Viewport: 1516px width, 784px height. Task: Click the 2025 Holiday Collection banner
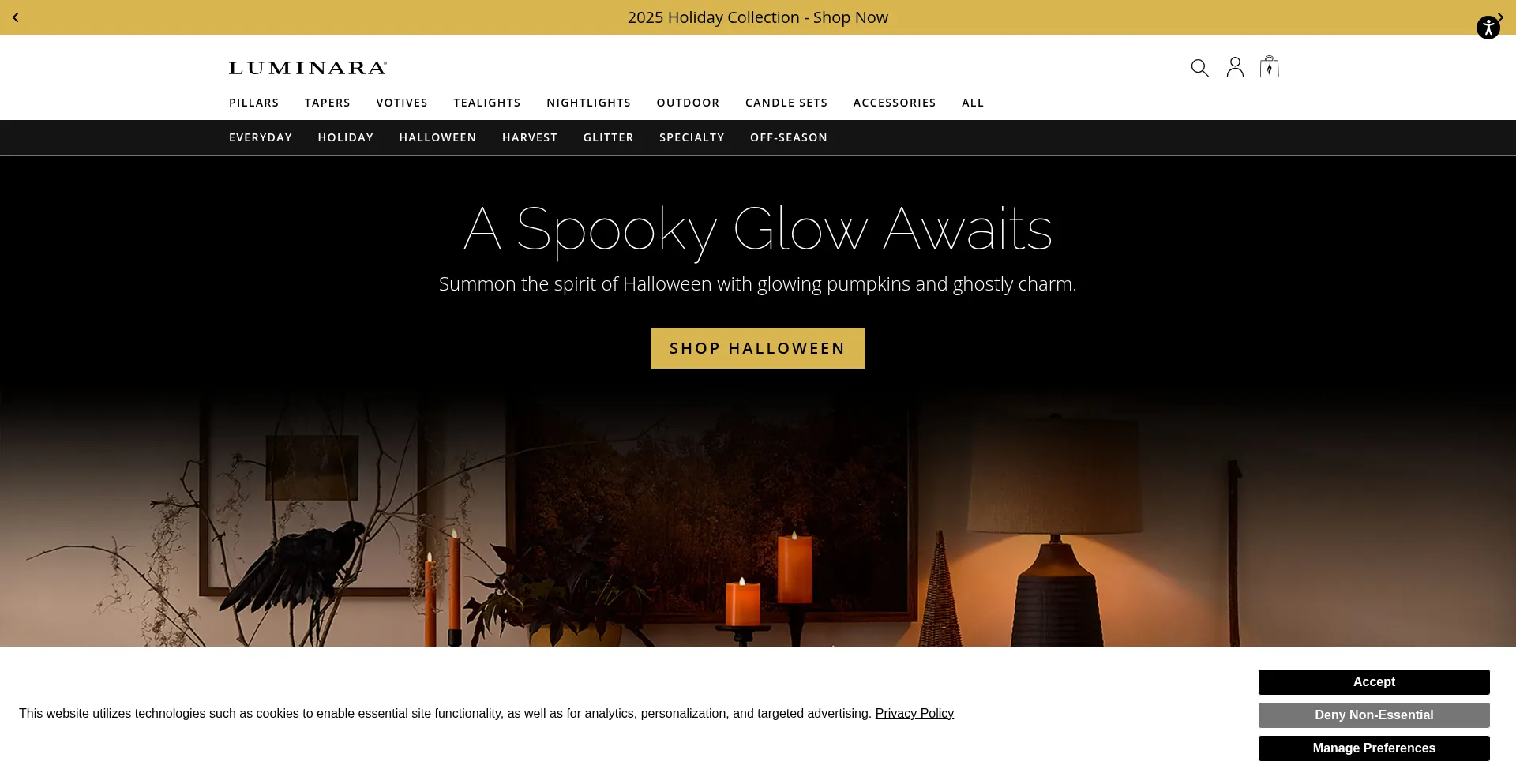(x=758, y=17)
